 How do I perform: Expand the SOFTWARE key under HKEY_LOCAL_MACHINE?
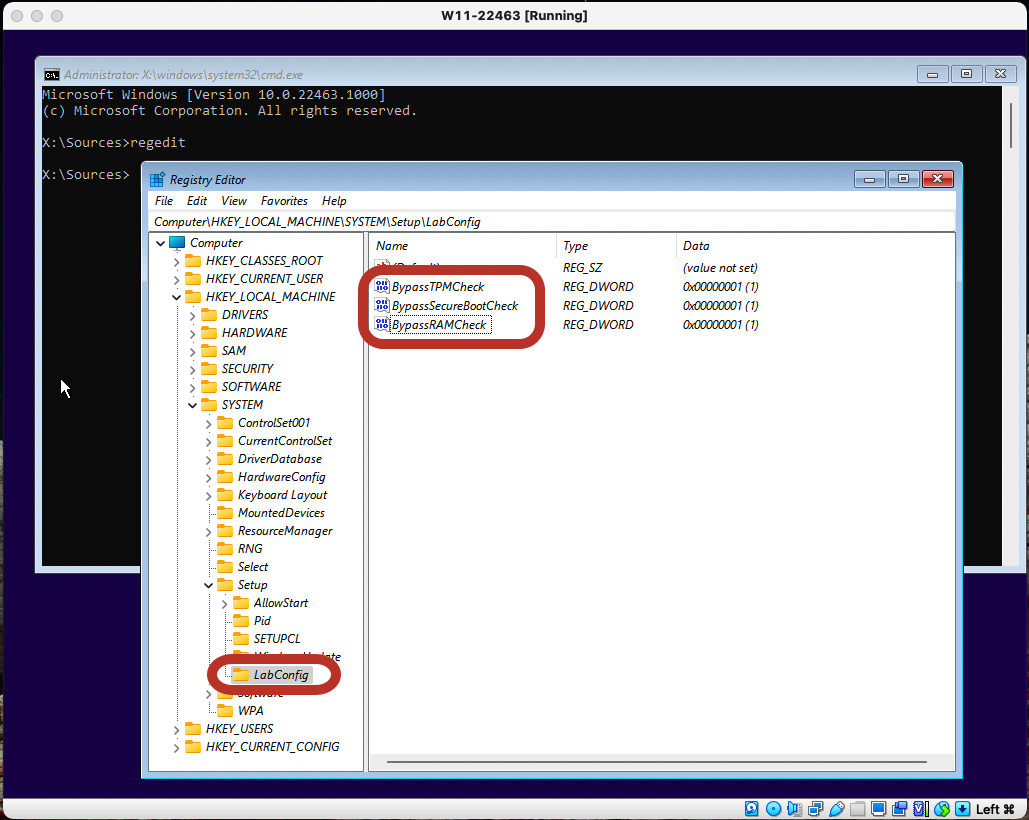tap(192, 388)
